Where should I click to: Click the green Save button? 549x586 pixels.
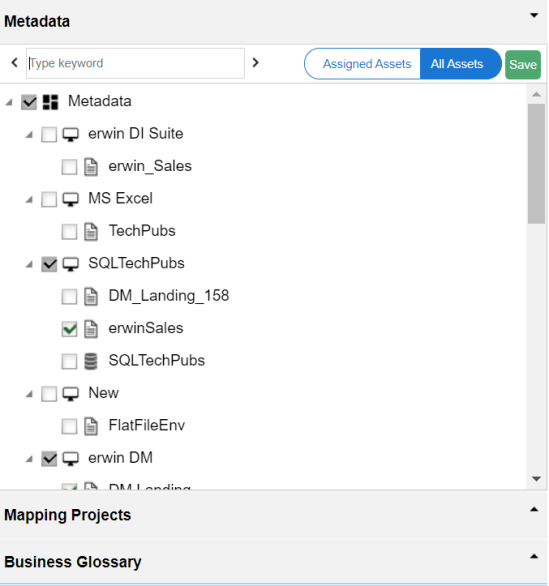(523, 65)
